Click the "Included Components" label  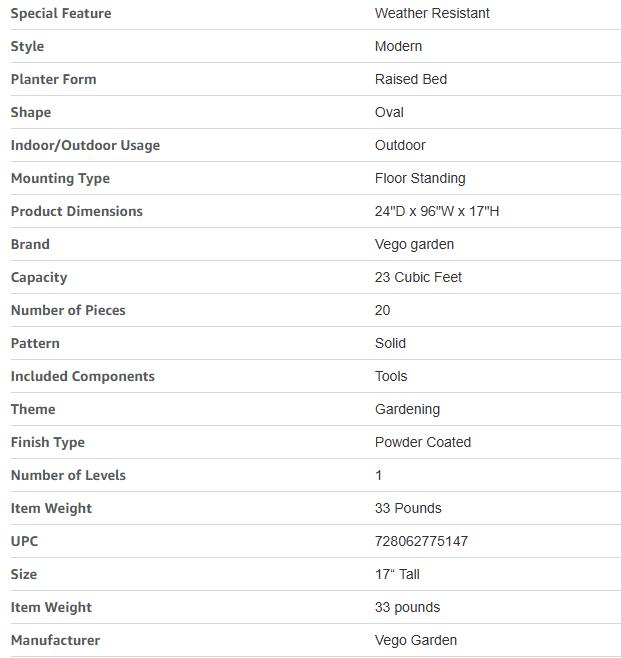pyautogui.click(x=82, y=376)
